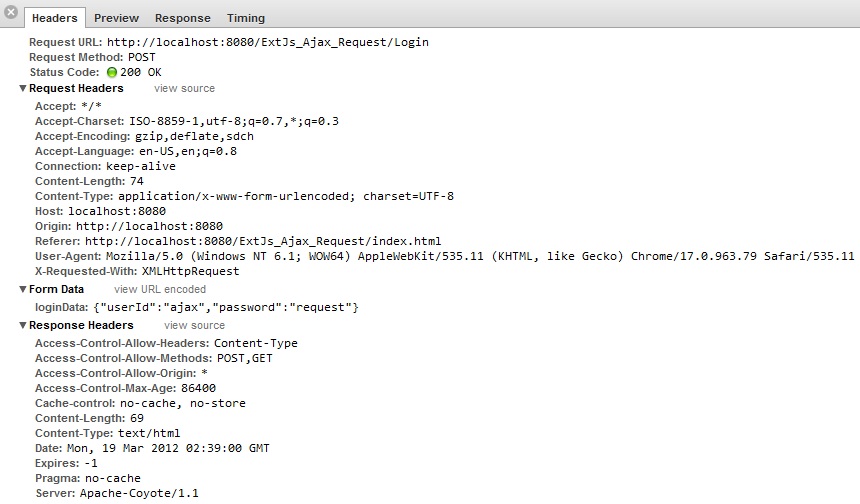
Task: Collapse the Form Data section
Action: click(x=22, y=289)
